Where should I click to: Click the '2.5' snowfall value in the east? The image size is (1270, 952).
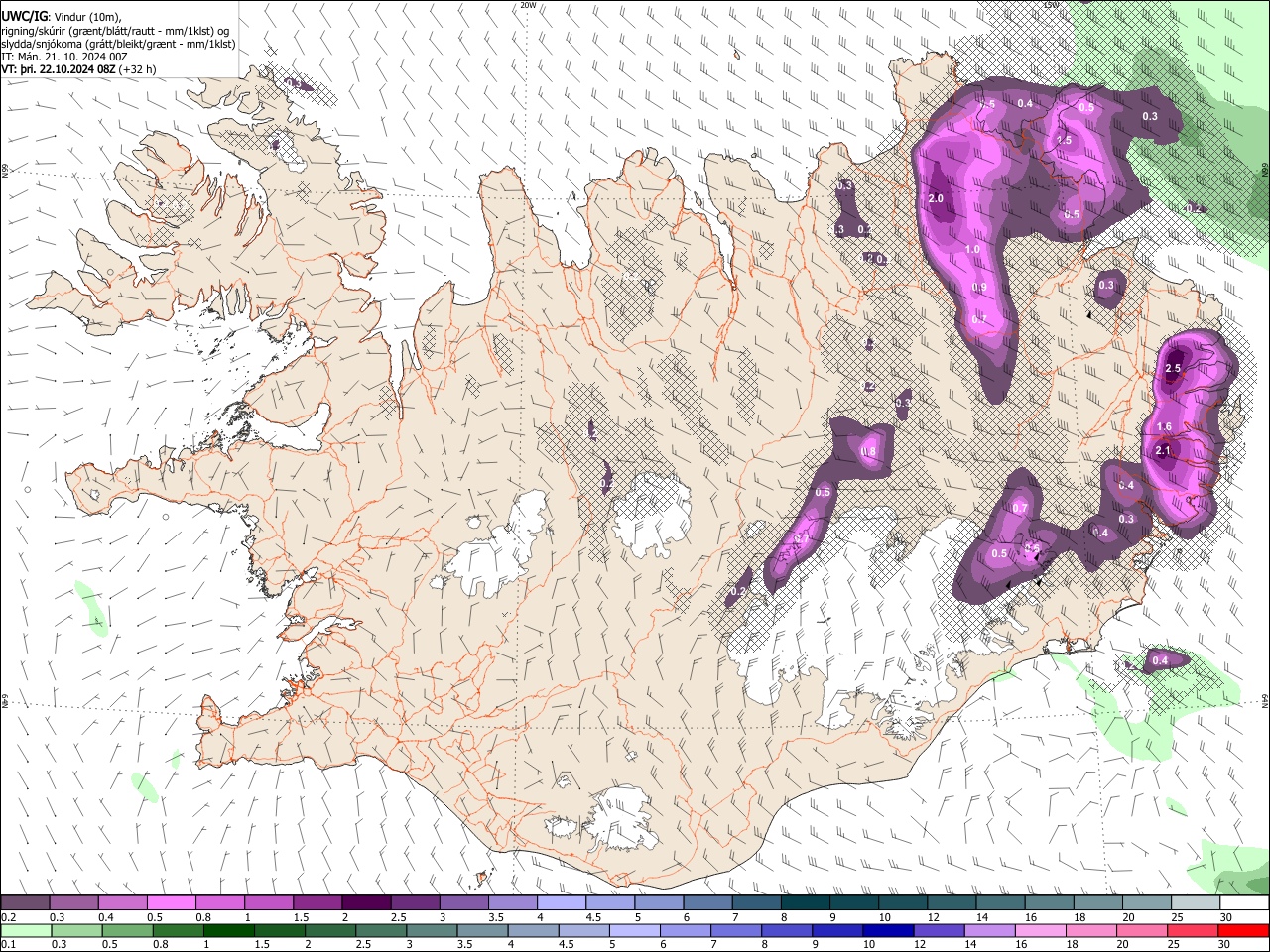1173,368
